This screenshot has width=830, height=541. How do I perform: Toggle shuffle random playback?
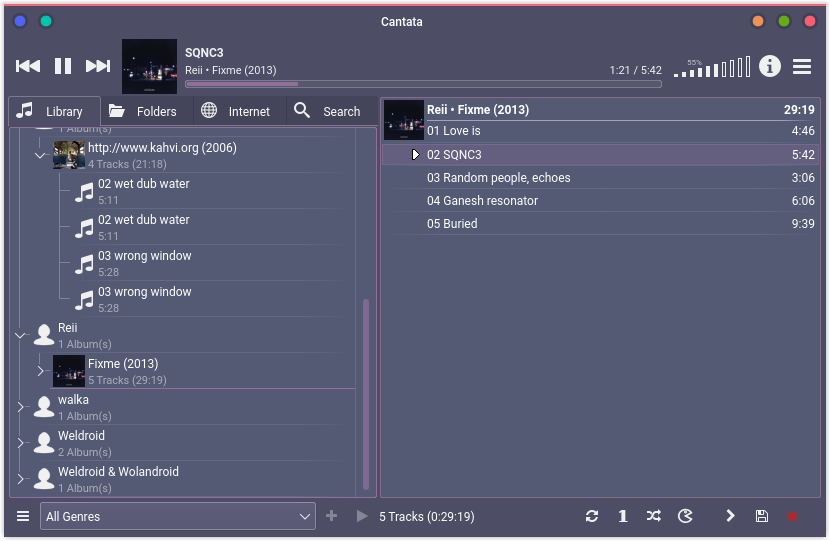coord(654,516)
